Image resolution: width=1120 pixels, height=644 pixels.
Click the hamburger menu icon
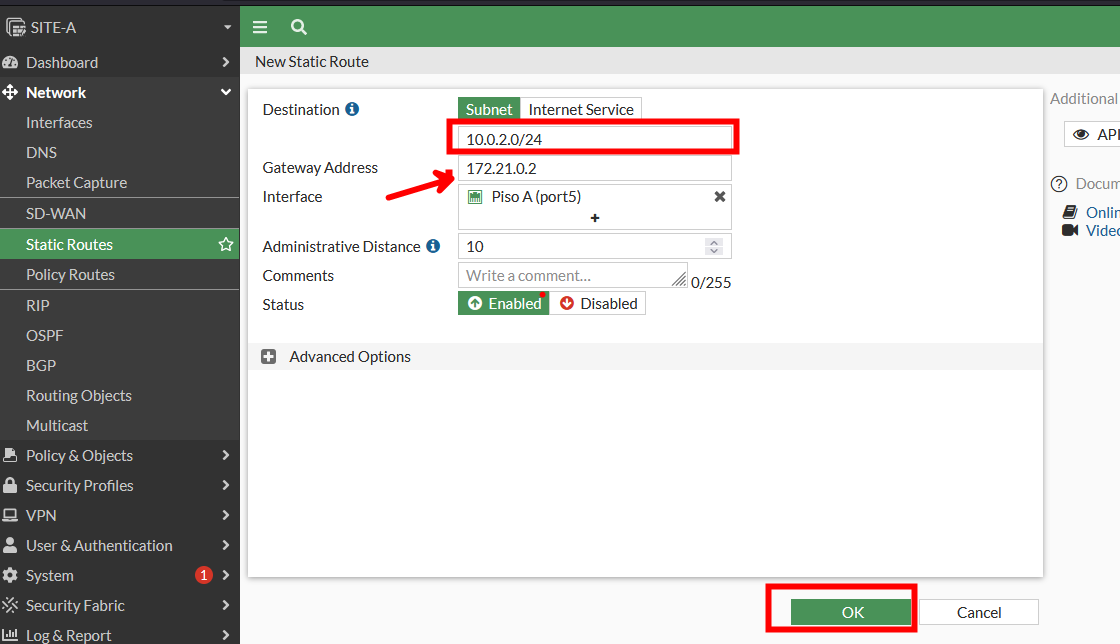pos(260,27)
